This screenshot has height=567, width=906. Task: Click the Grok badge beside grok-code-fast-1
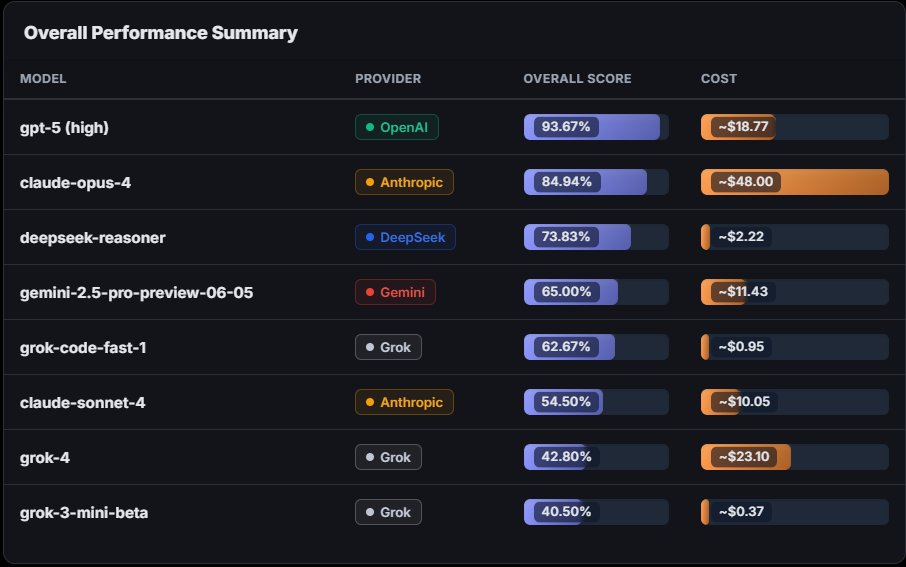388,347
